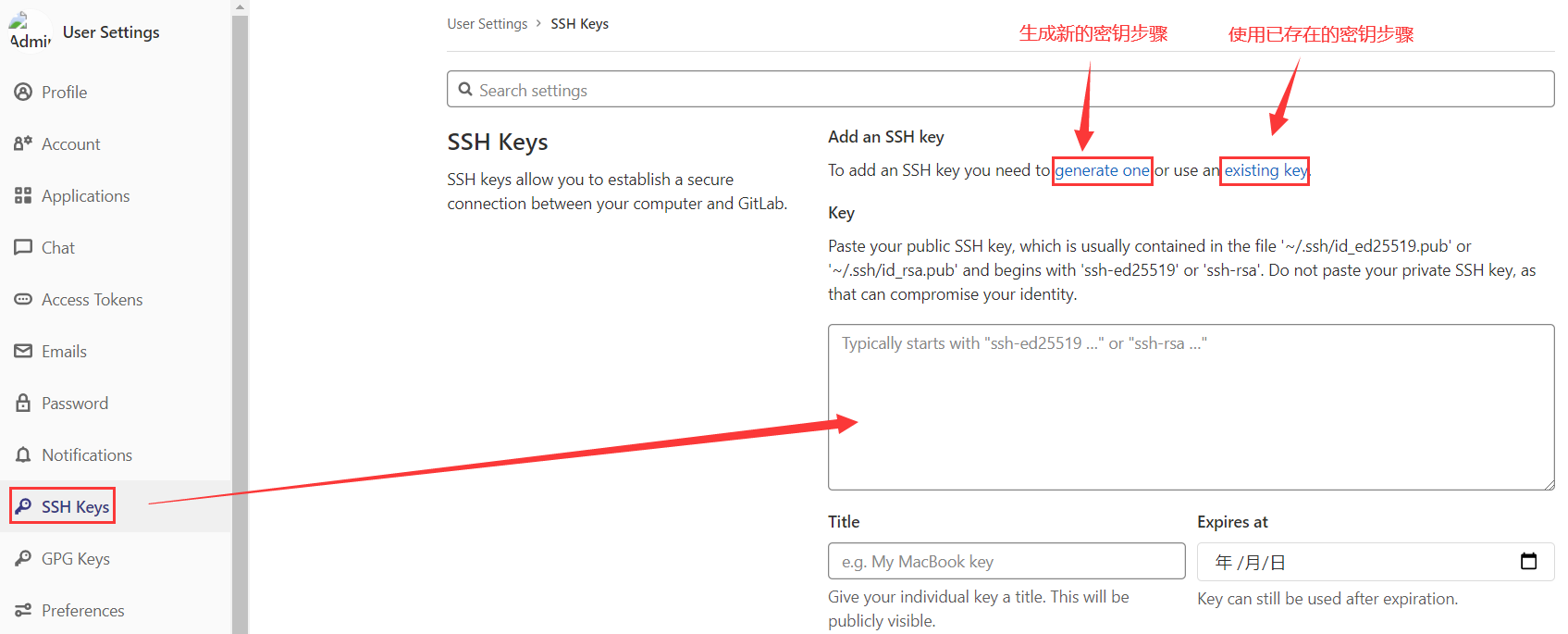
Task: Click the GPG Keys key icon
Action: [23, 558]
